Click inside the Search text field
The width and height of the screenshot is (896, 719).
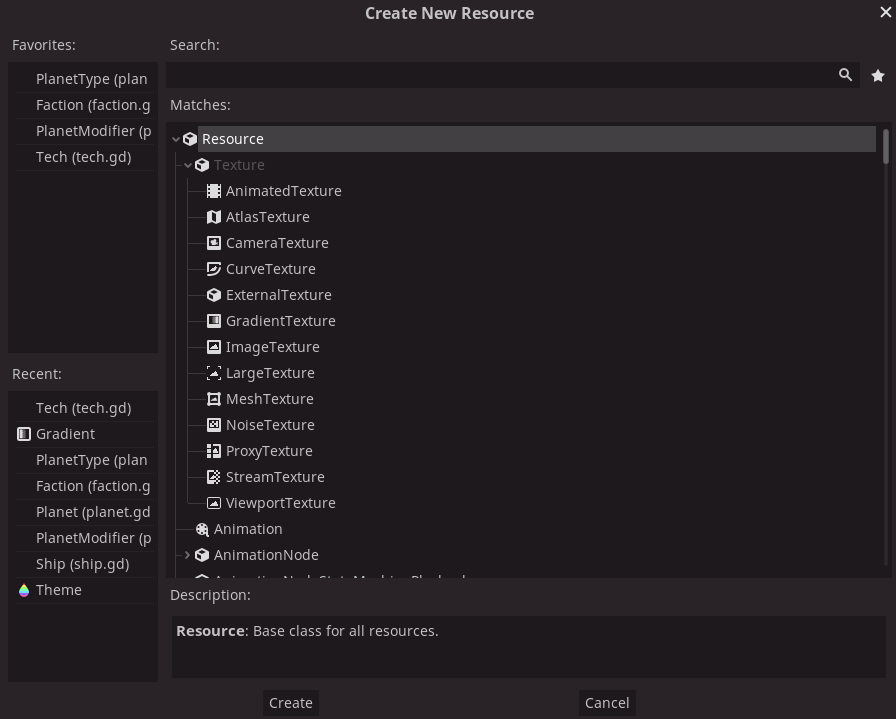[500, 74]
